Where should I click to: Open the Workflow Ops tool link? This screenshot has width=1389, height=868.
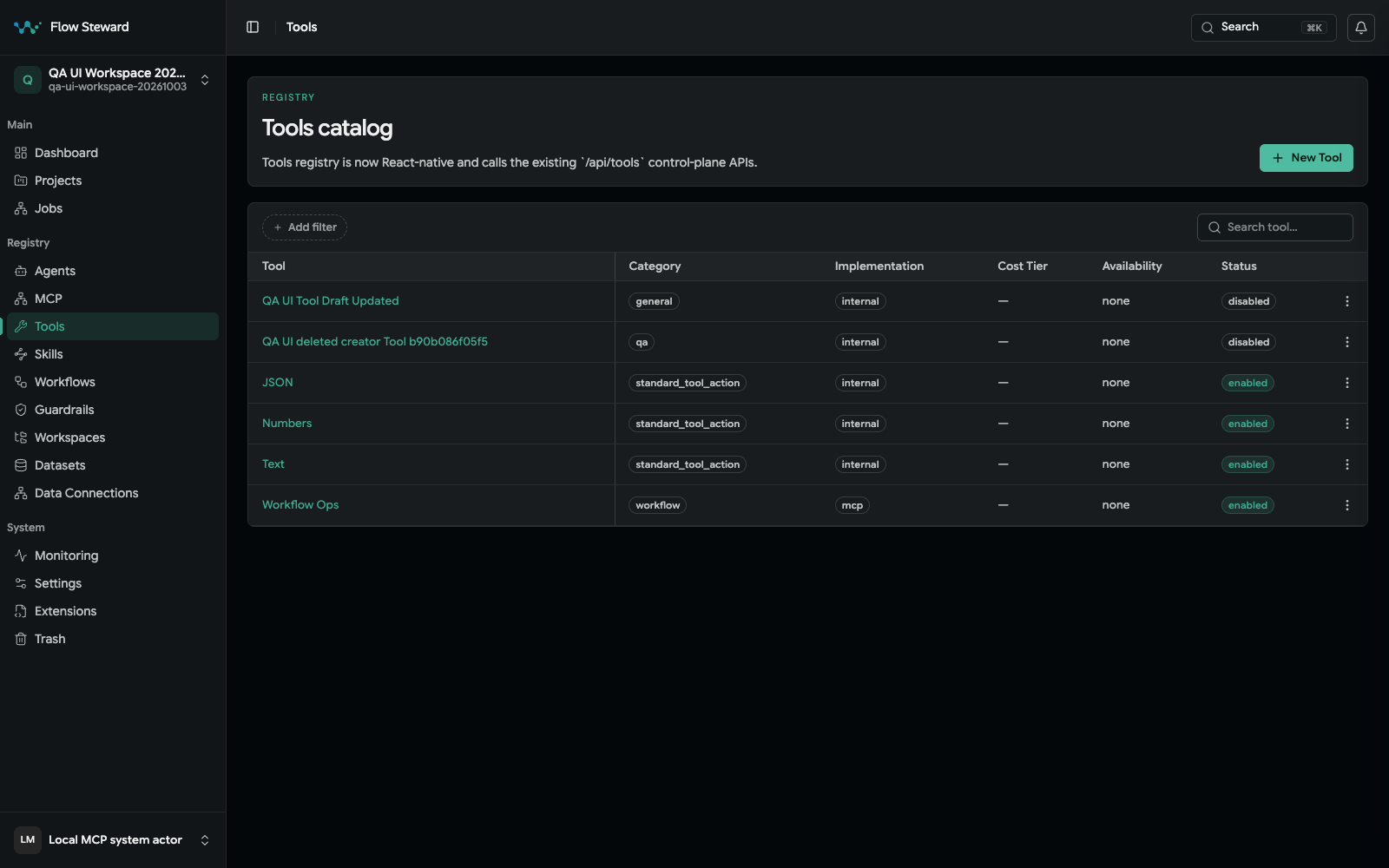click(300, 505)
